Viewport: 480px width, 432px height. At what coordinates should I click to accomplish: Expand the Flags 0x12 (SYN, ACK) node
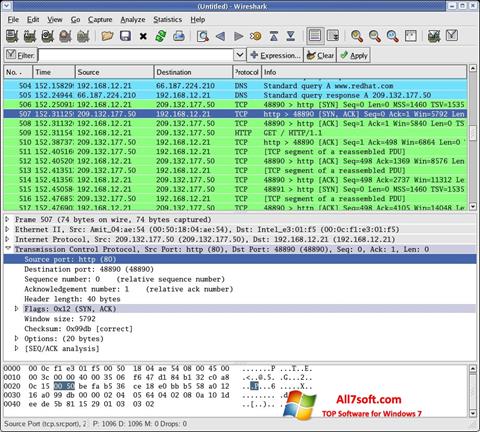16,309
